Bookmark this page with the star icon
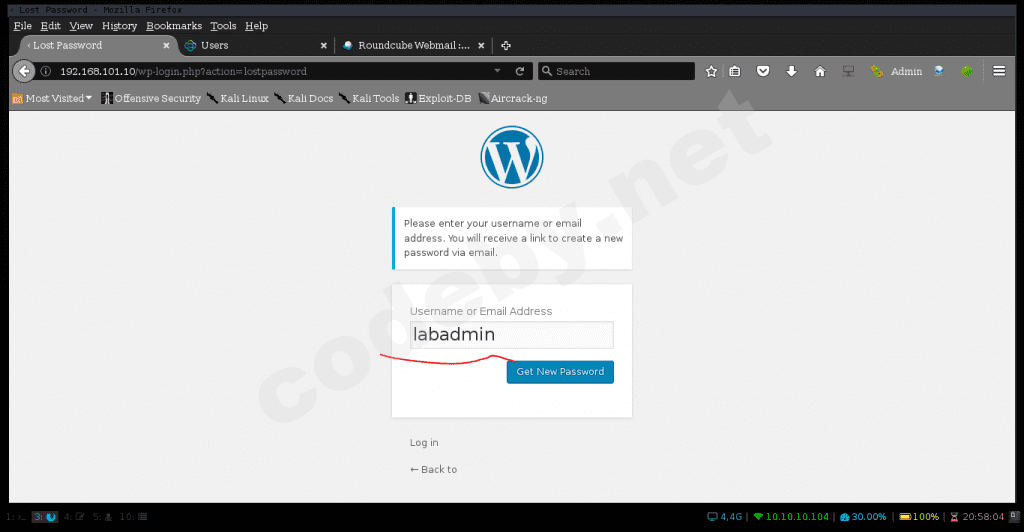This screenshot has height=532, width=1024. (x=711, y=71)
